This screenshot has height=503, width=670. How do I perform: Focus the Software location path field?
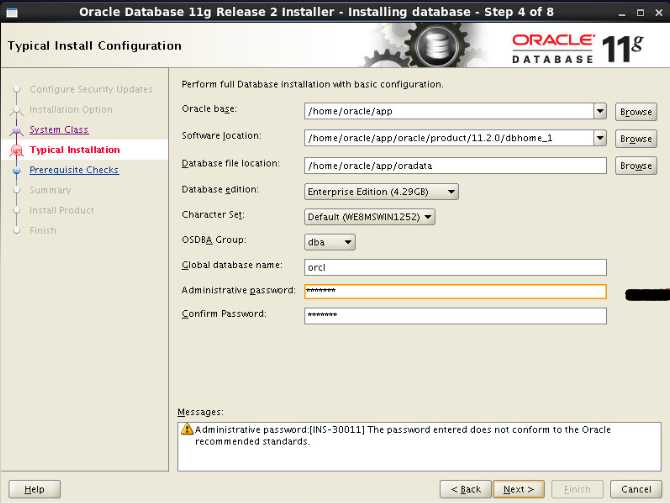[x=449, y=138]
